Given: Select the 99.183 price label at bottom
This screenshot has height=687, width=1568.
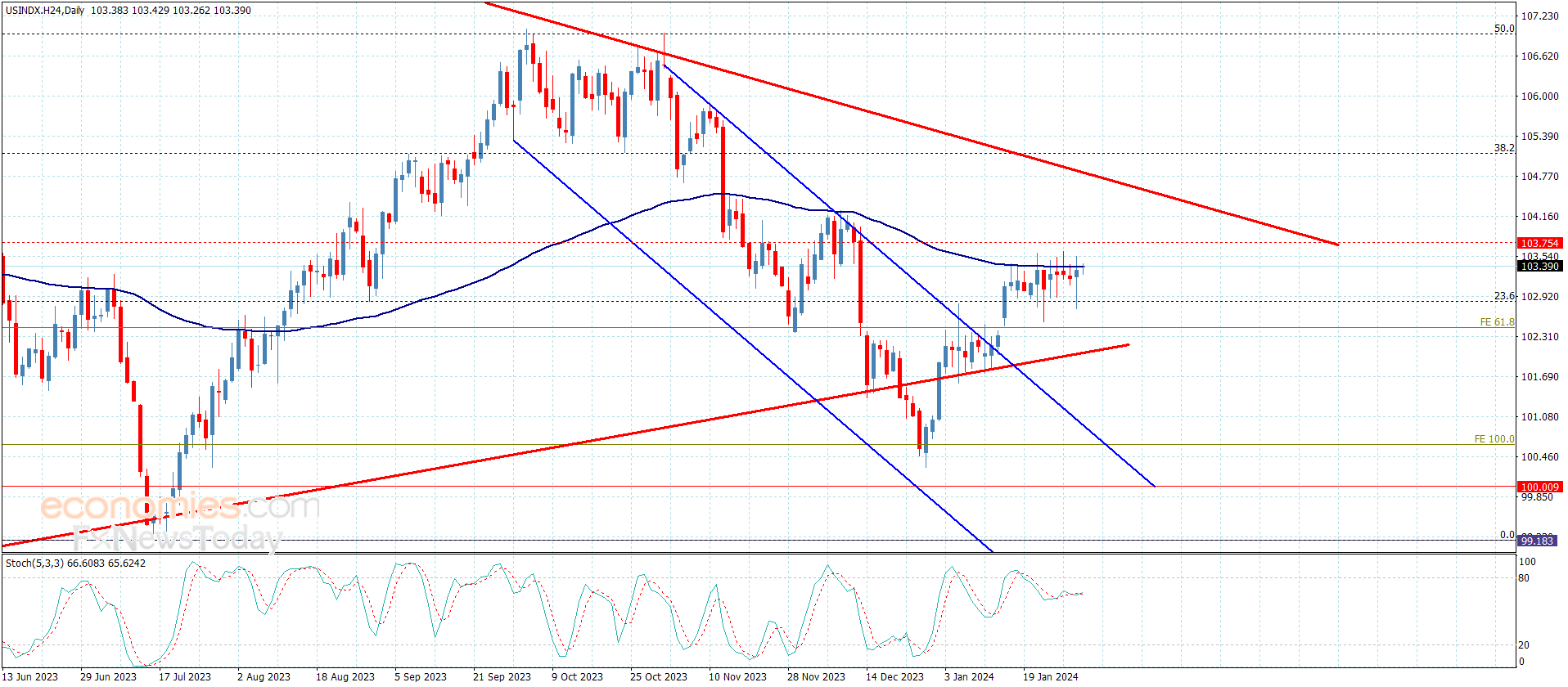Looking at the screenshot, I should tap(1537, 541).
